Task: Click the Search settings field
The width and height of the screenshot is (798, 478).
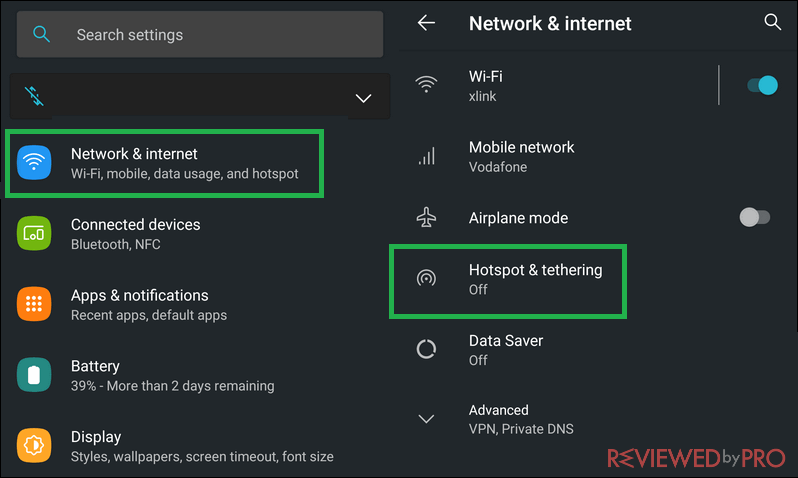Action: pyautogui.click(x=200, y=35)
